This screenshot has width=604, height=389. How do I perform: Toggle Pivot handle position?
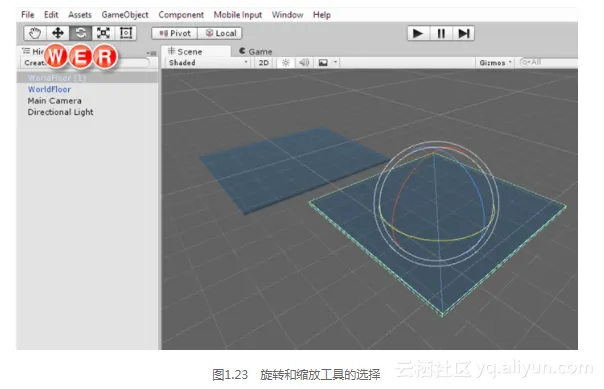175,34
